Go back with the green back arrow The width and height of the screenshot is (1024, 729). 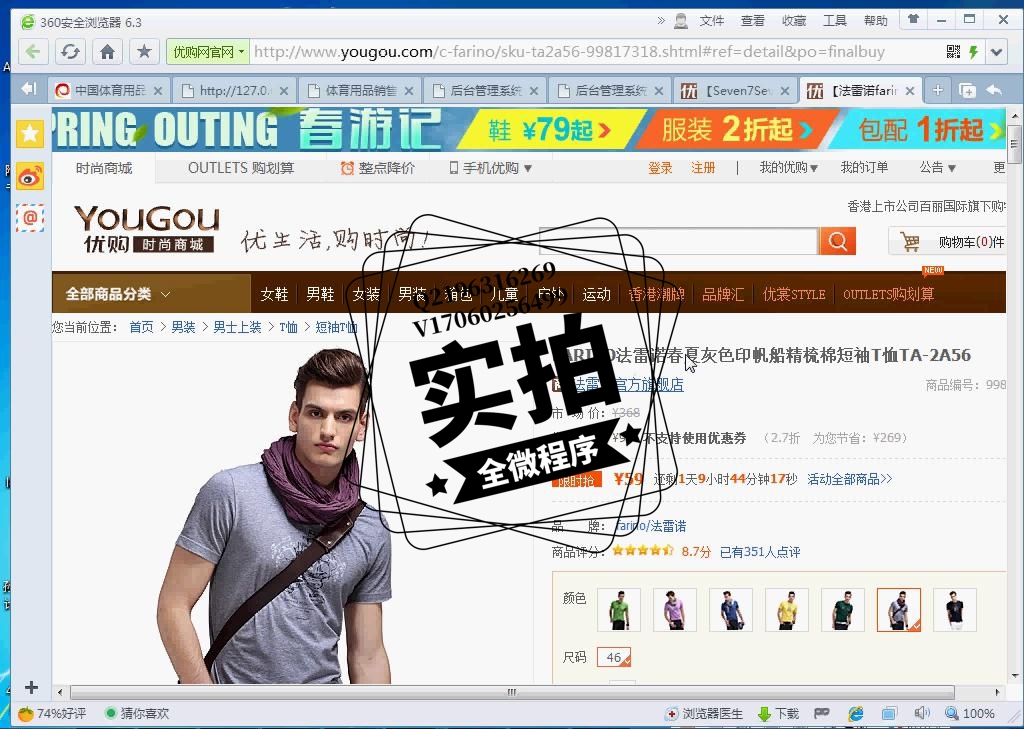(x=33, y=52)
